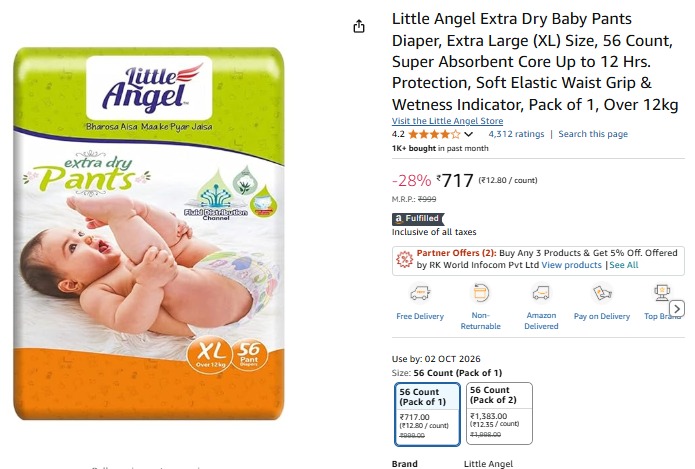Click the Pay on Delivery icon
The image size is (695, 469).
(602, 293)
